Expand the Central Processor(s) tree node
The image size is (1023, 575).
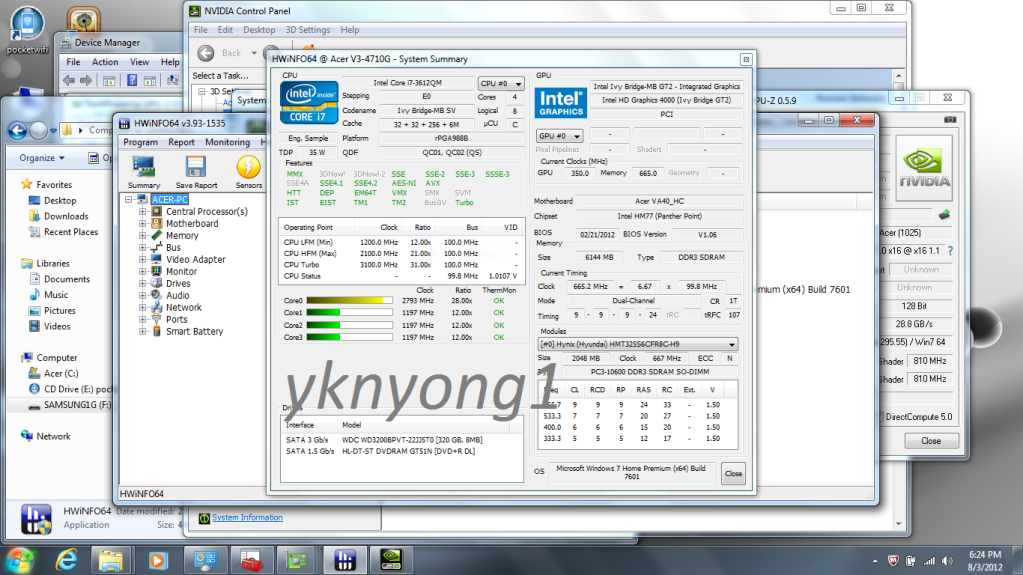tap(142, 211)
